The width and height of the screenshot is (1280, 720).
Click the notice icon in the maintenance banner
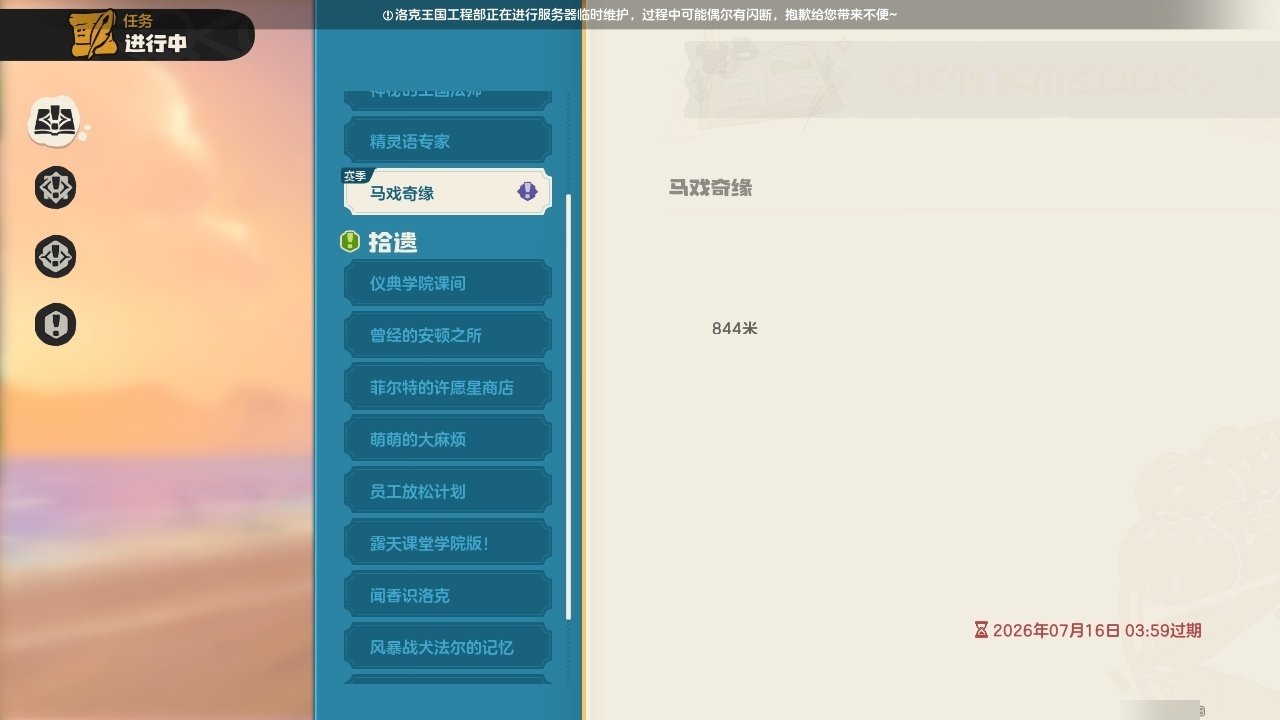(x=387, y=15)
